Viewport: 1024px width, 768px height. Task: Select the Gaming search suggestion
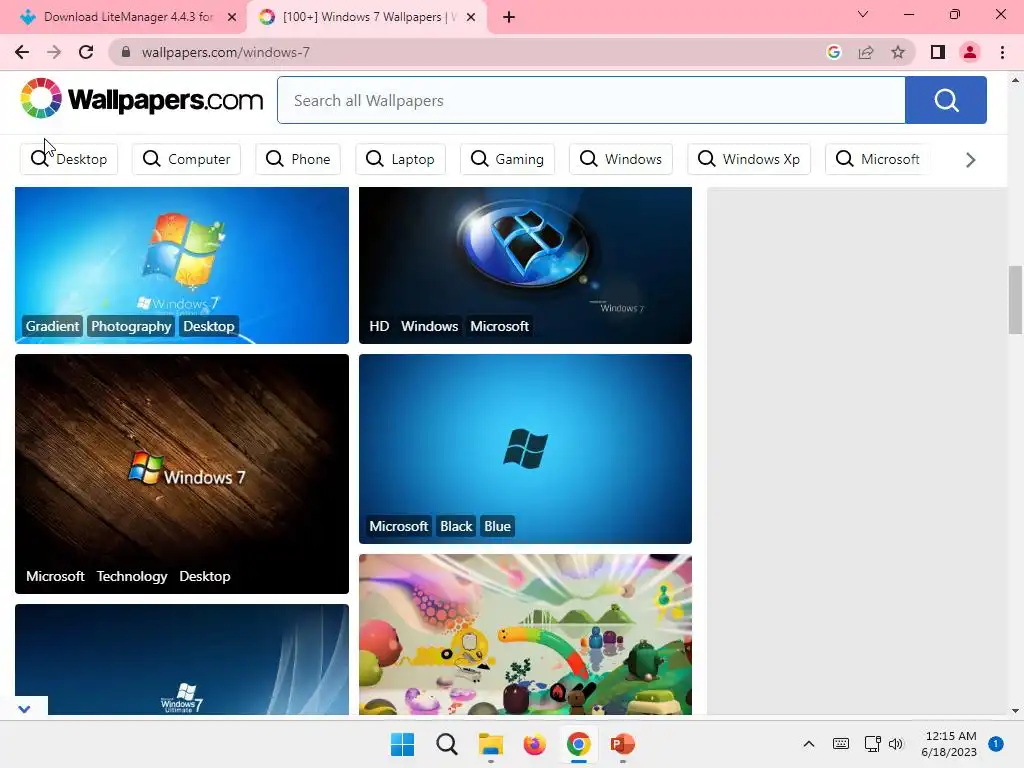[x=507, y=159]
